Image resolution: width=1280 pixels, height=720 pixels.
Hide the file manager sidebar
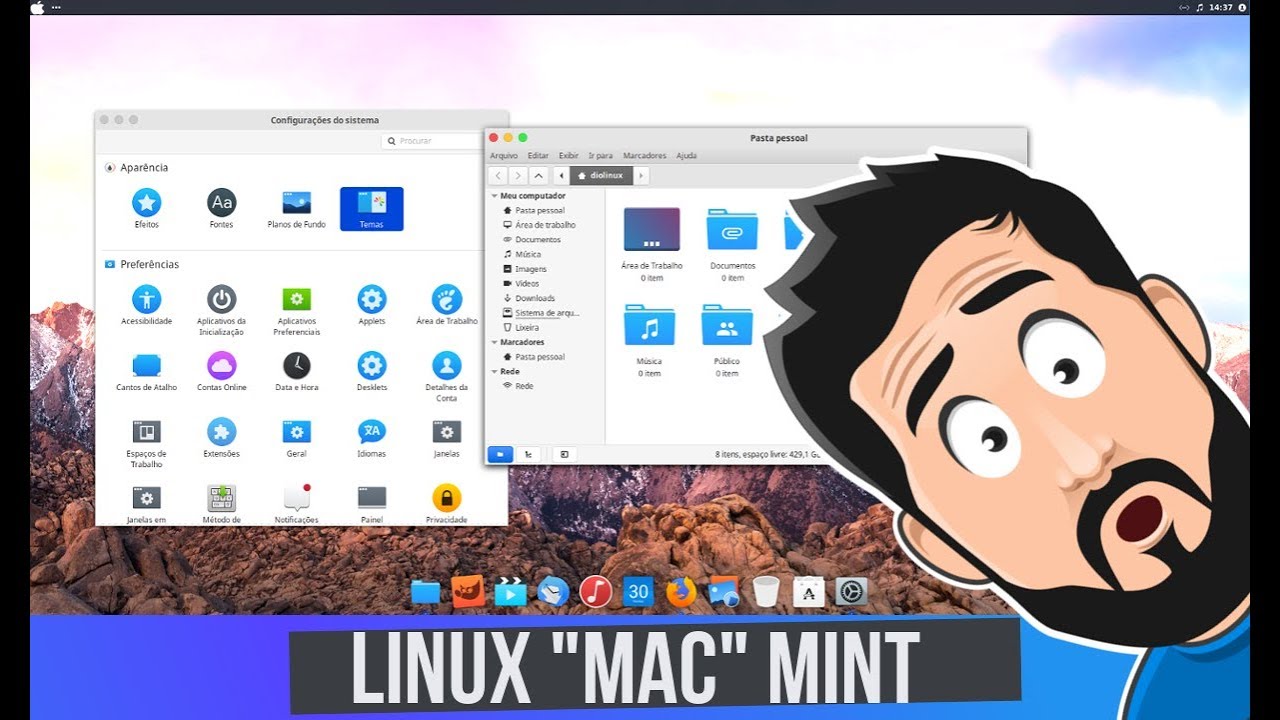click(x=564, y=454)
